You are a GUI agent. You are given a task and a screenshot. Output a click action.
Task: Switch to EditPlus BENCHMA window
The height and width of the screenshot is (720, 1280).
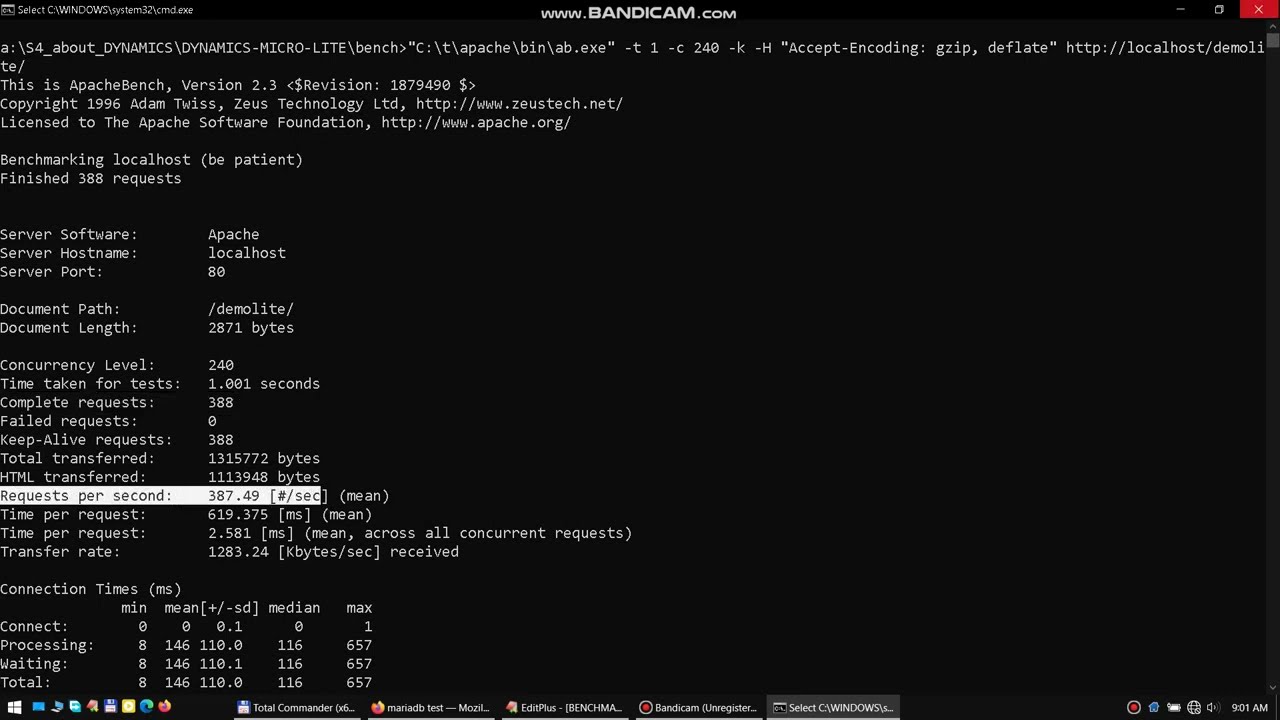564,707
